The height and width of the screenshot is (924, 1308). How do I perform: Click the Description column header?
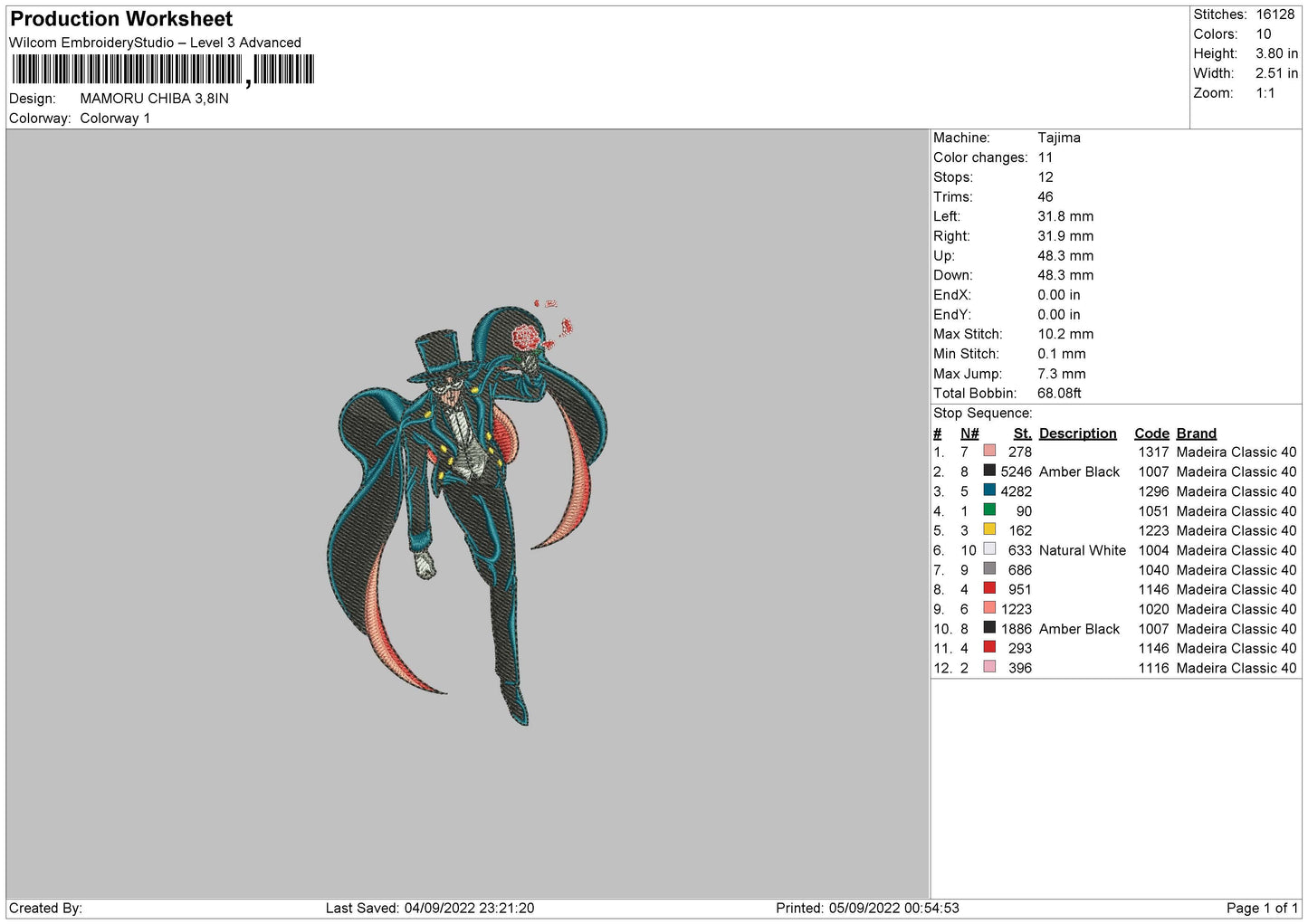point(1077,433)
